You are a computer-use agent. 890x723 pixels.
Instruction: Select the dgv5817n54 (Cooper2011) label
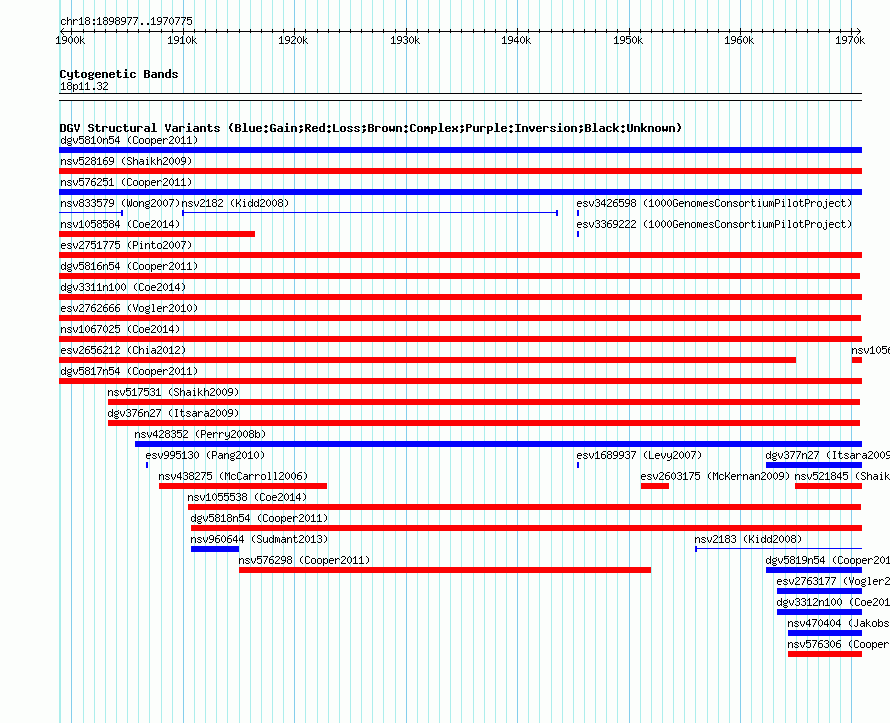[129, 371]
